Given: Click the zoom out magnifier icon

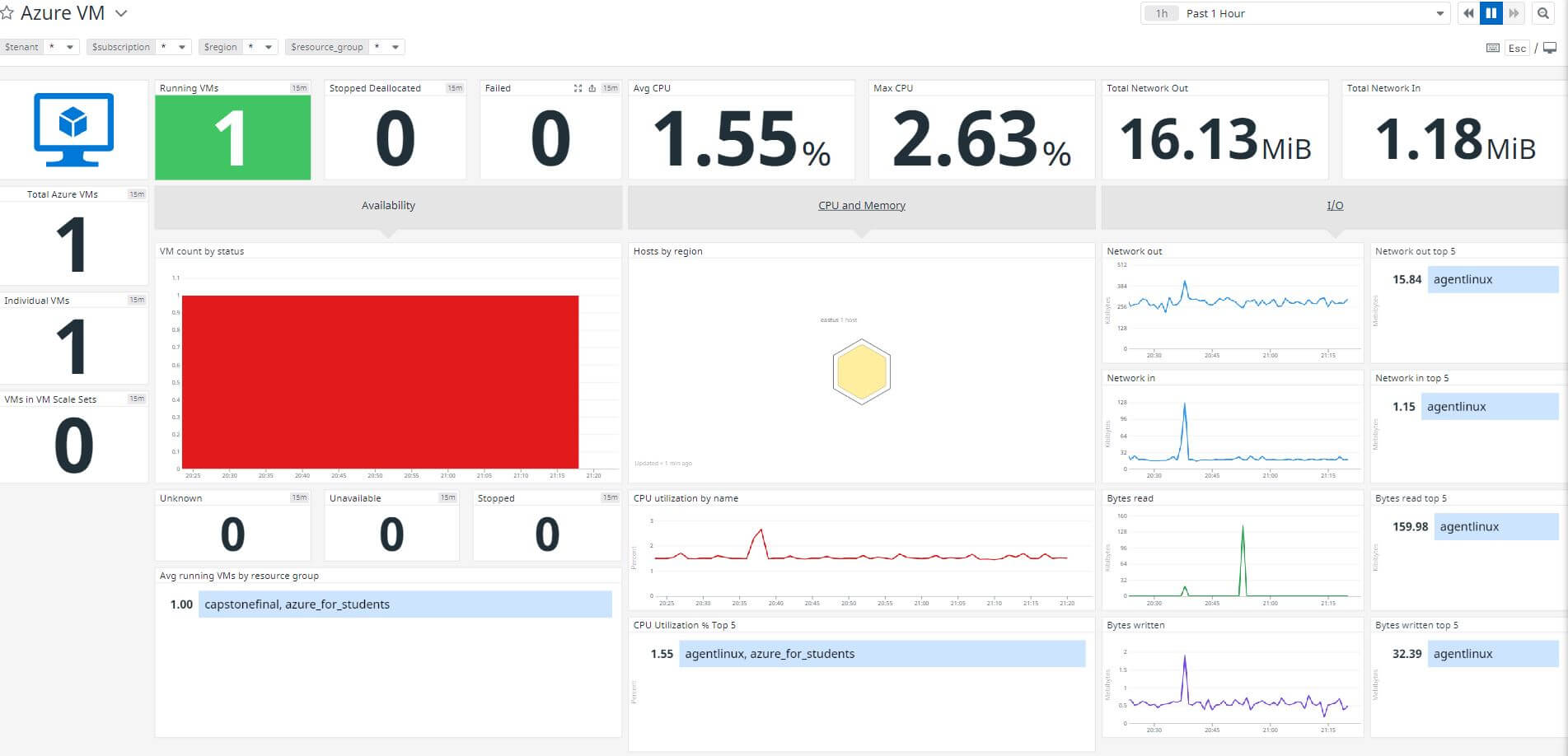Looking at the screenshot, I should point(1543,13).
